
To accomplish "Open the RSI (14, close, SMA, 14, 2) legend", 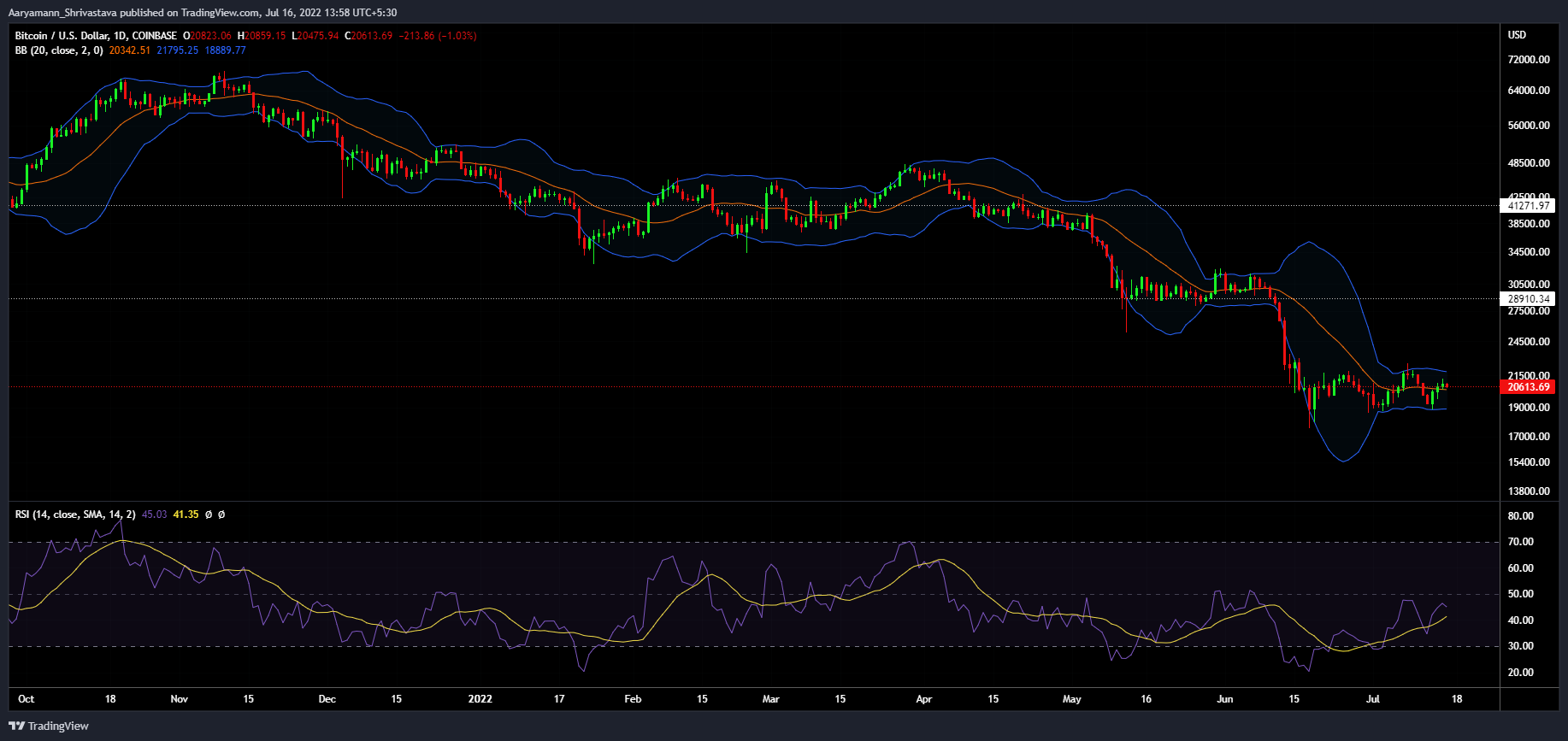I will pos(75,515).
